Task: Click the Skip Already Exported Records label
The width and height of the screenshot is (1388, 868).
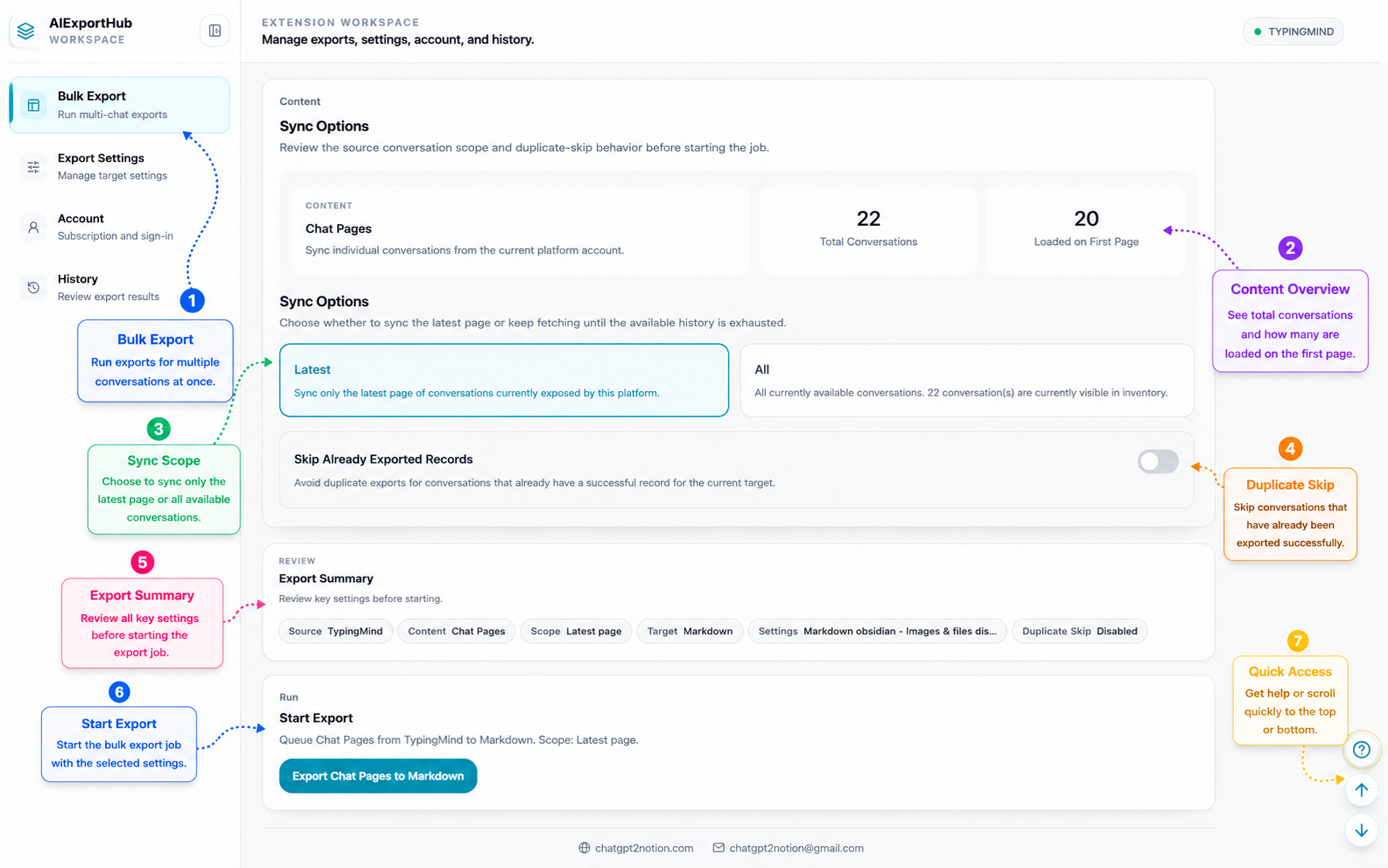Action: tap(383, 459)
